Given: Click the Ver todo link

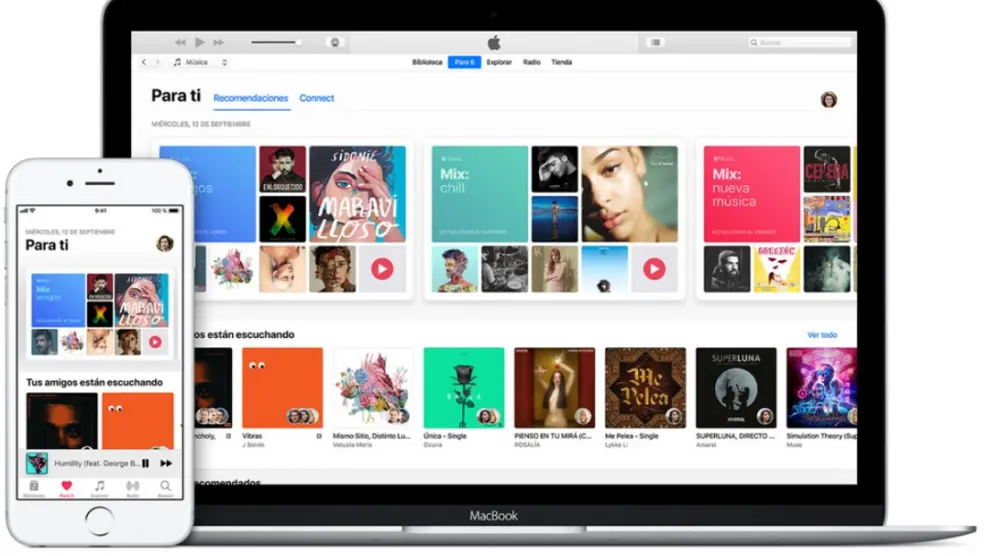Looking at the screenshot, I should click(x=821, y=335).
